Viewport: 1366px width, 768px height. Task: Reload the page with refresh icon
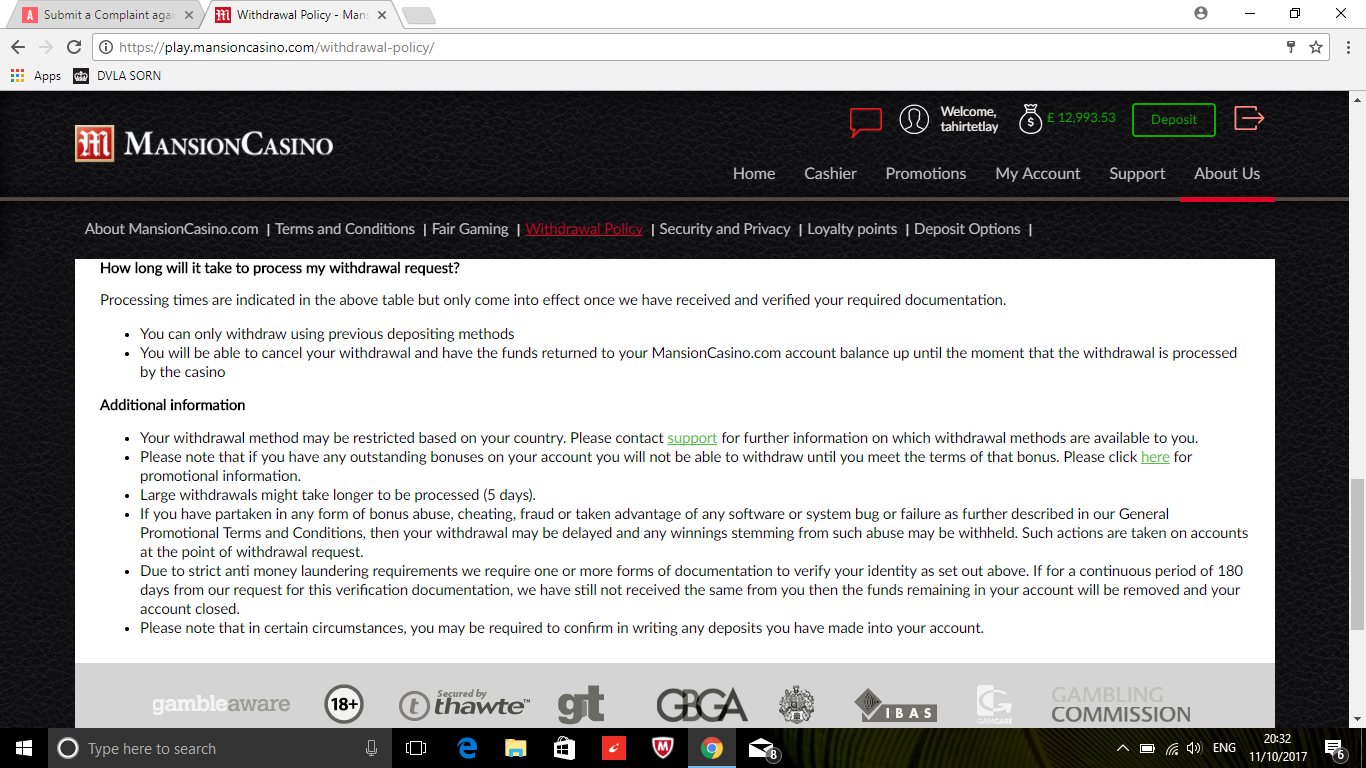pos(74,47)
